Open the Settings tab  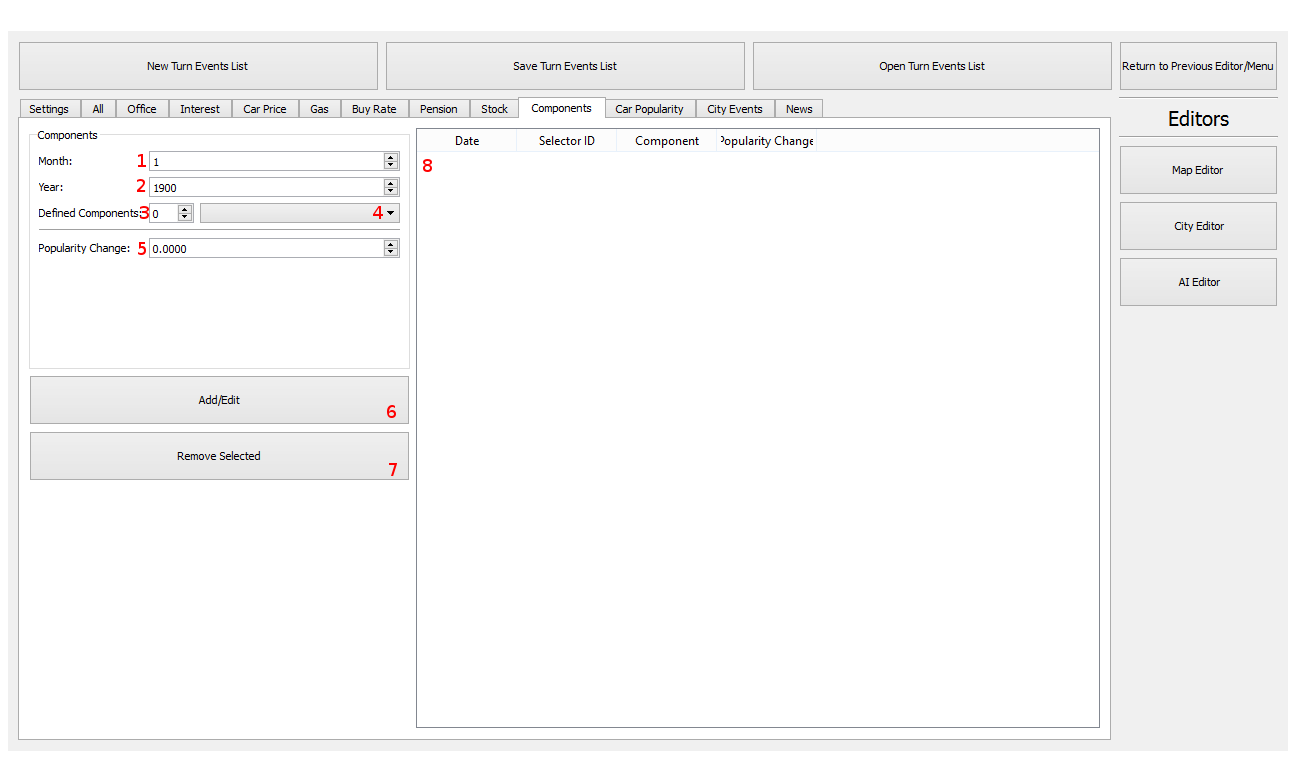click(49, 109)
